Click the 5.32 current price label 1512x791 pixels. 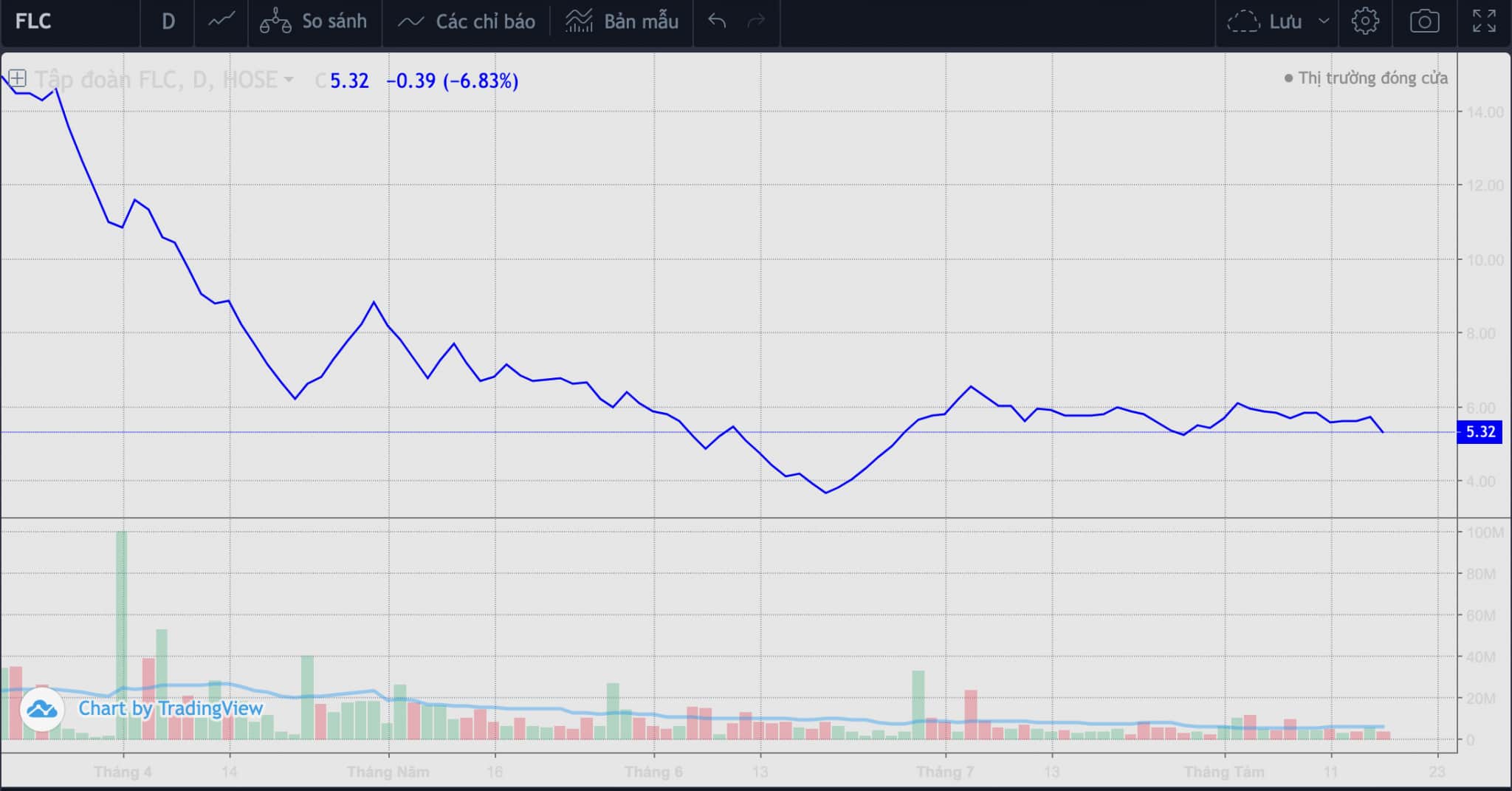point(1480,432)
